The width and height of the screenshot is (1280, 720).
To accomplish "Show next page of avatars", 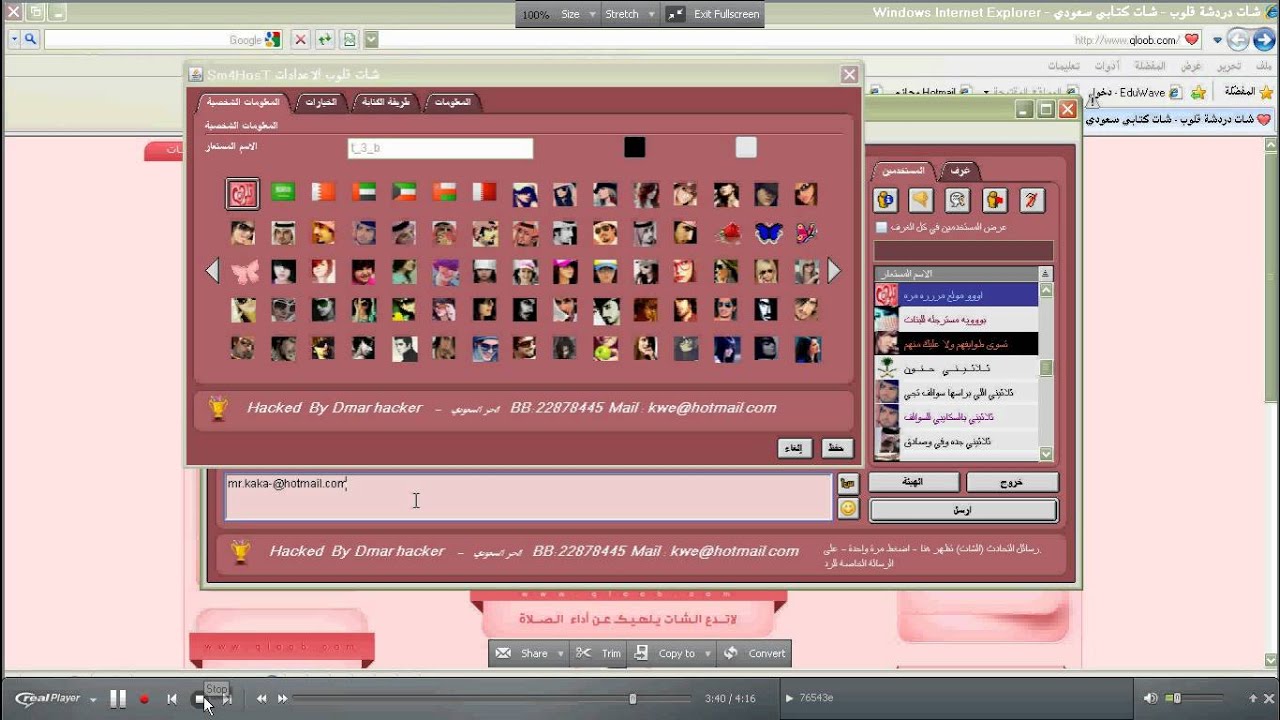I will 834,271.
